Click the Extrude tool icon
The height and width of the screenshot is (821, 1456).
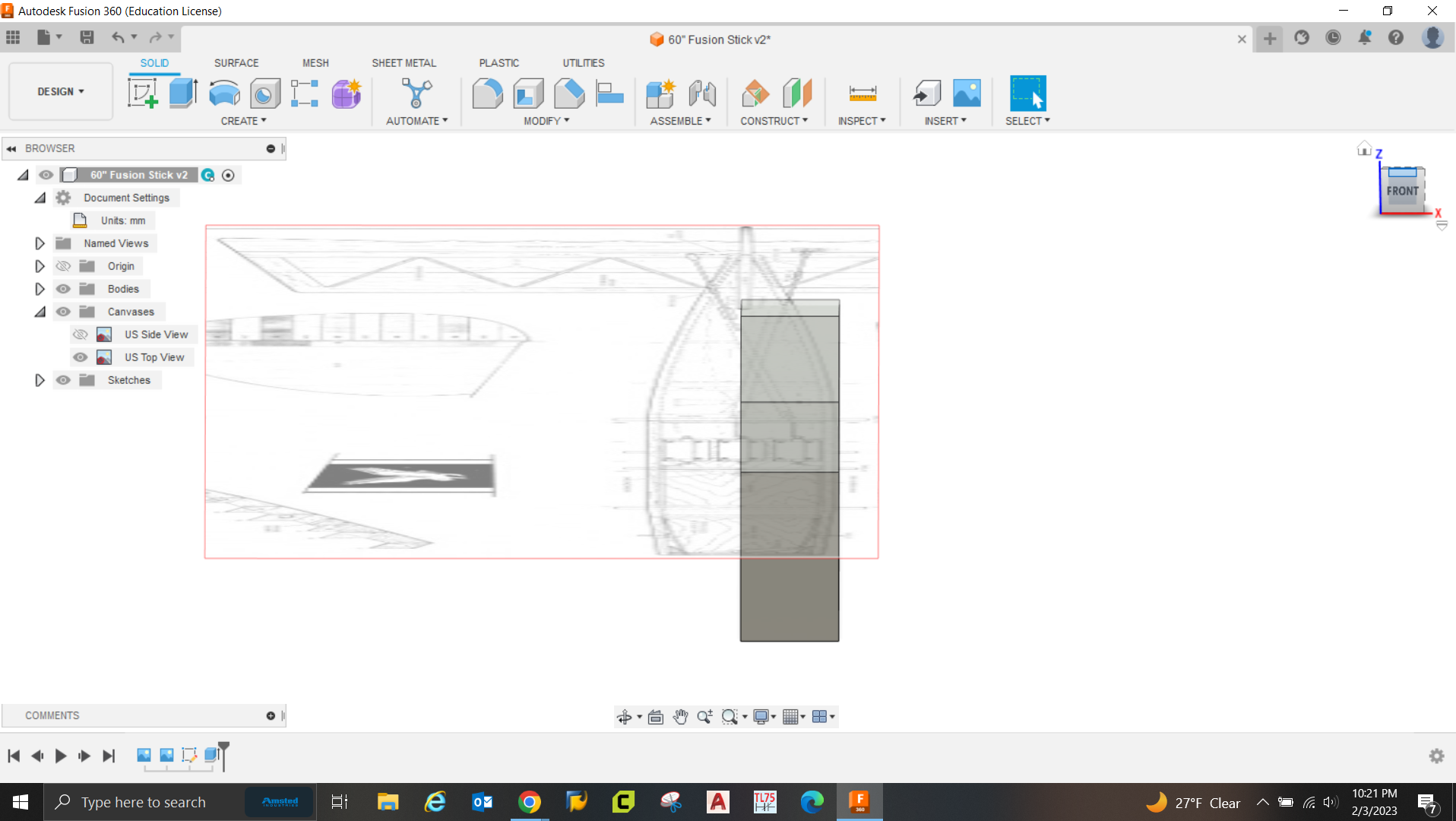point(183,94)
